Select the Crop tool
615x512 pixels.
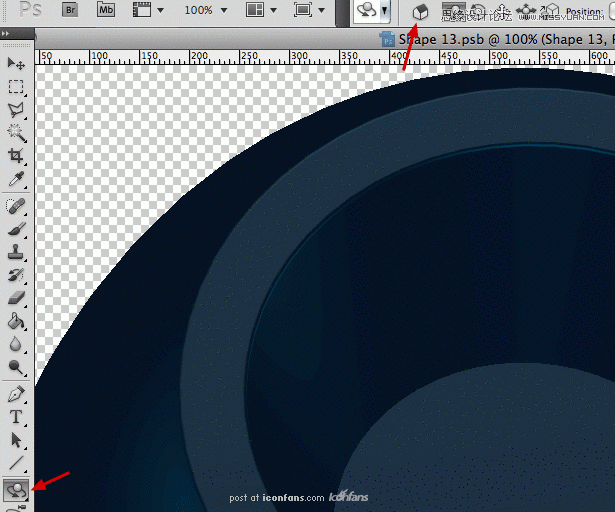16,156
